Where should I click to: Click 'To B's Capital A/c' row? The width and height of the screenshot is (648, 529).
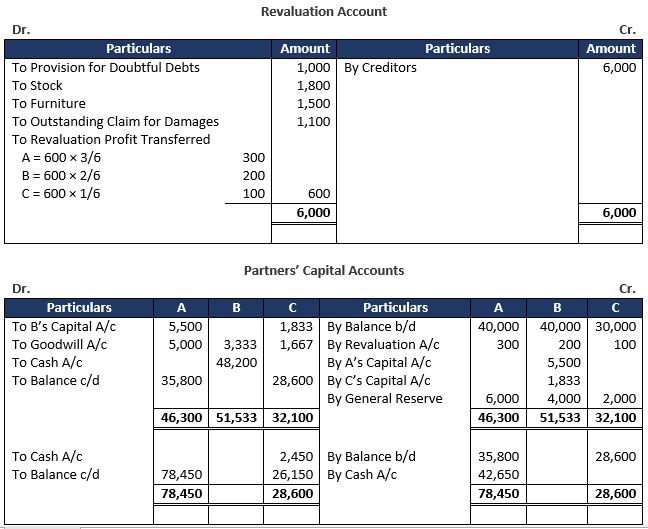(64, 326)
